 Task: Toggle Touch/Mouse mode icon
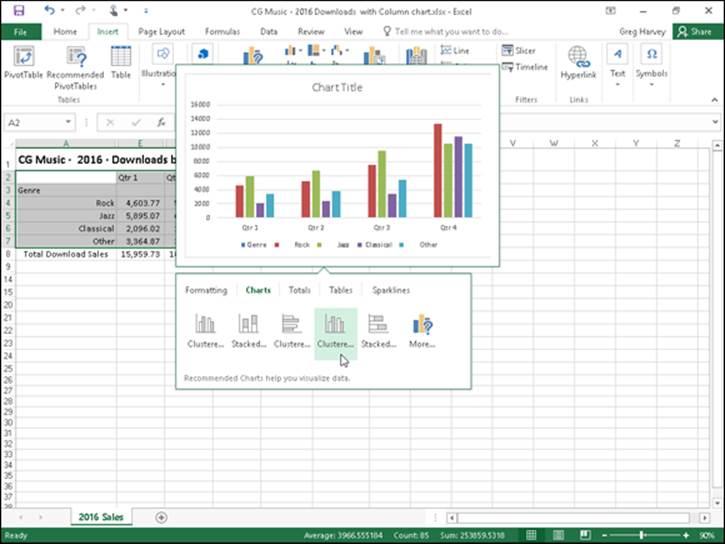[x=114, y=10]
